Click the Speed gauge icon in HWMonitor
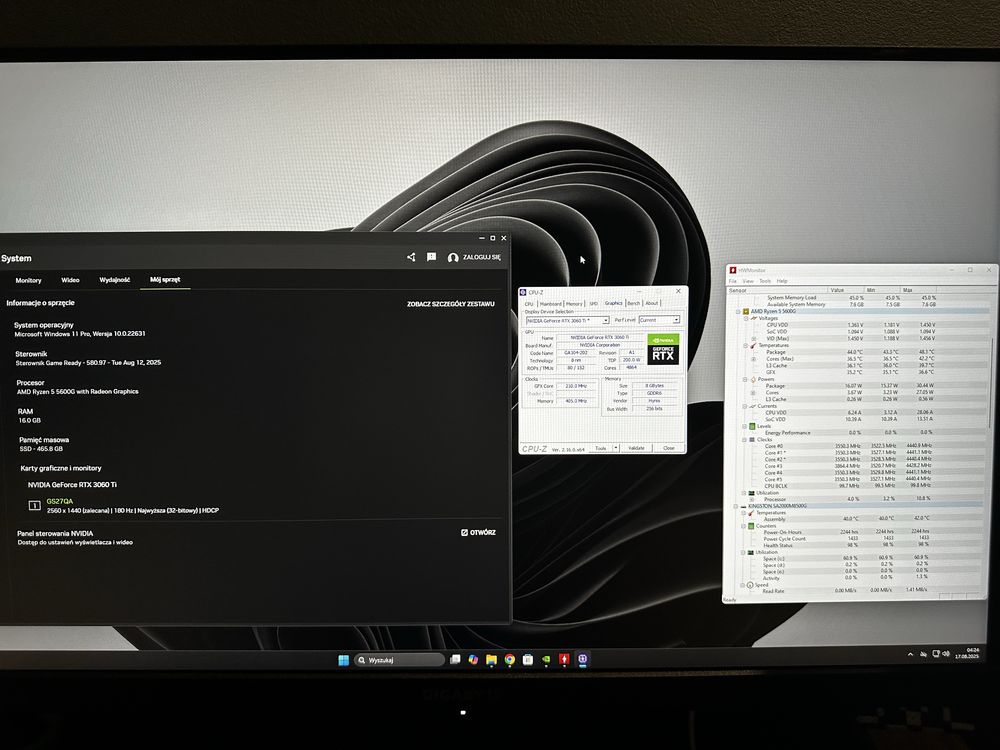The width and height of the screenshot is (1000, 750). click(750, 585)
